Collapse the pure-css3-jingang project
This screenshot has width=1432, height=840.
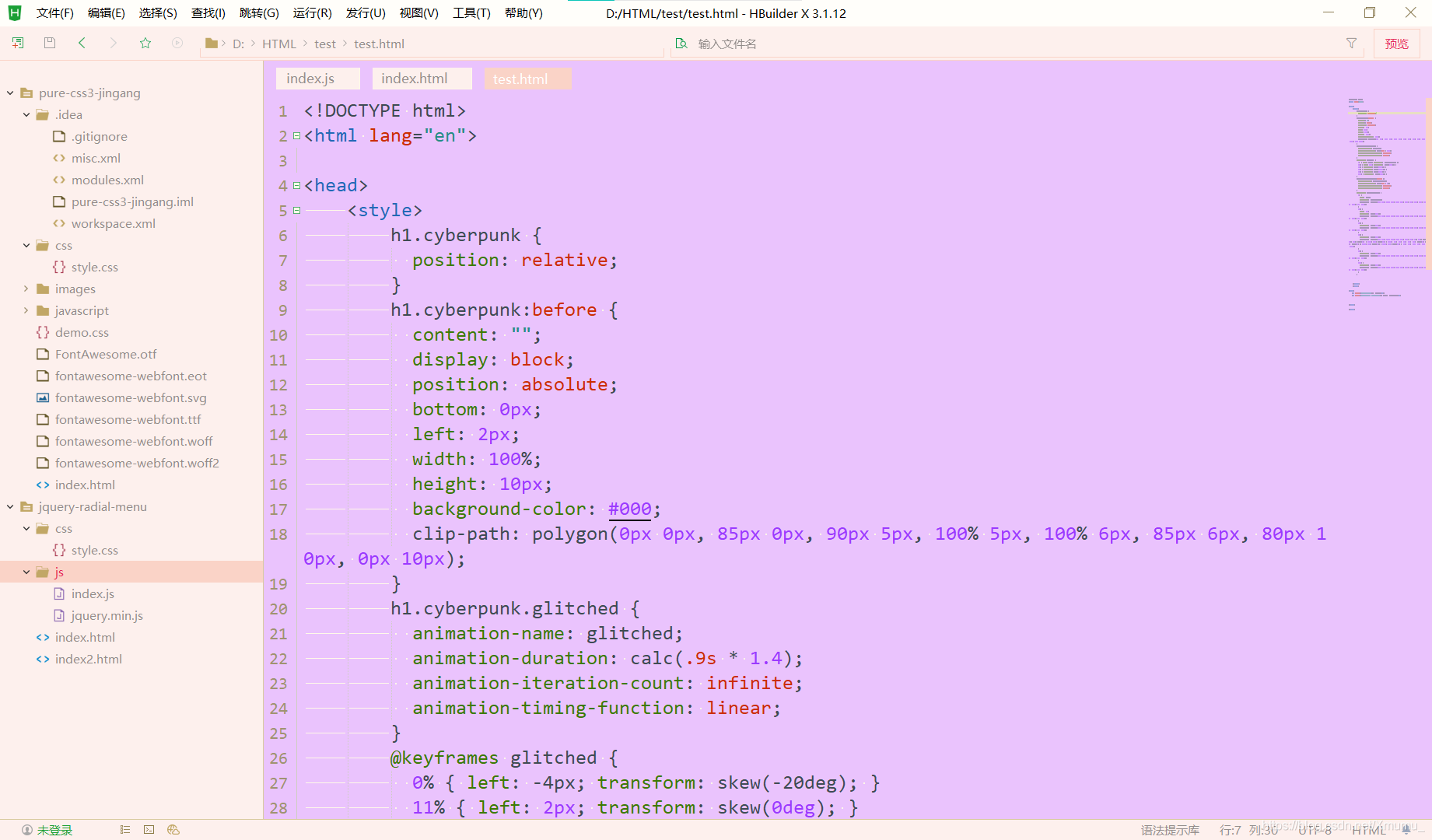pos(10,93)
